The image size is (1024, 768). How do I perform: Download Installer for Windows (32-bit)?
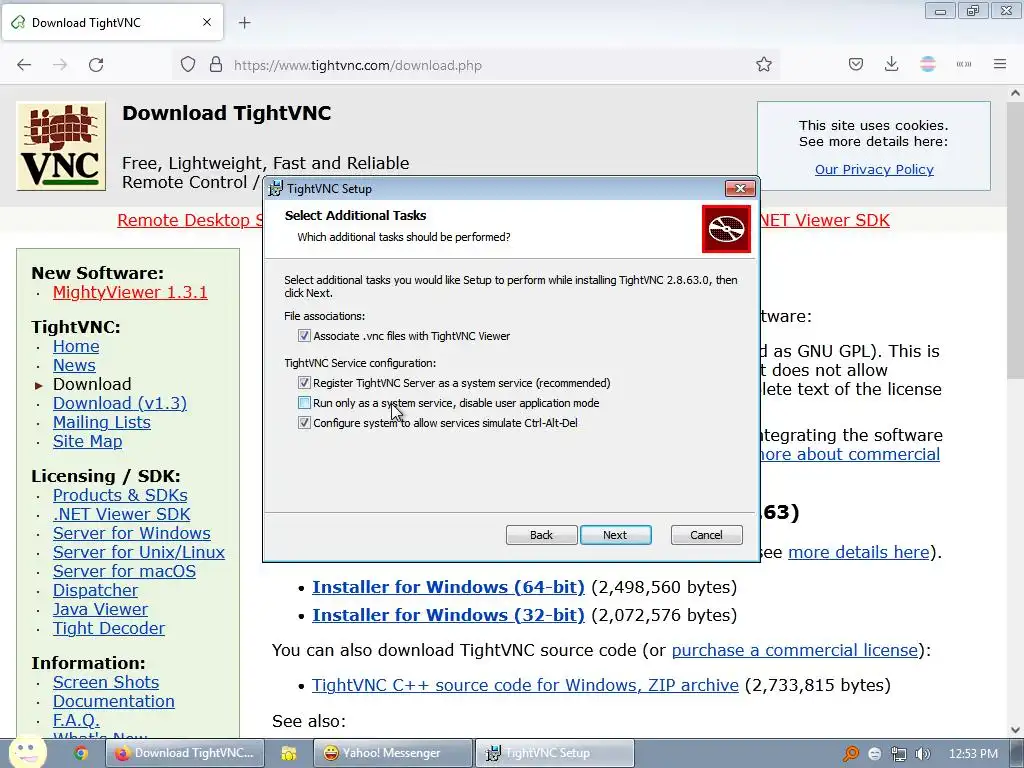[448, 615]
